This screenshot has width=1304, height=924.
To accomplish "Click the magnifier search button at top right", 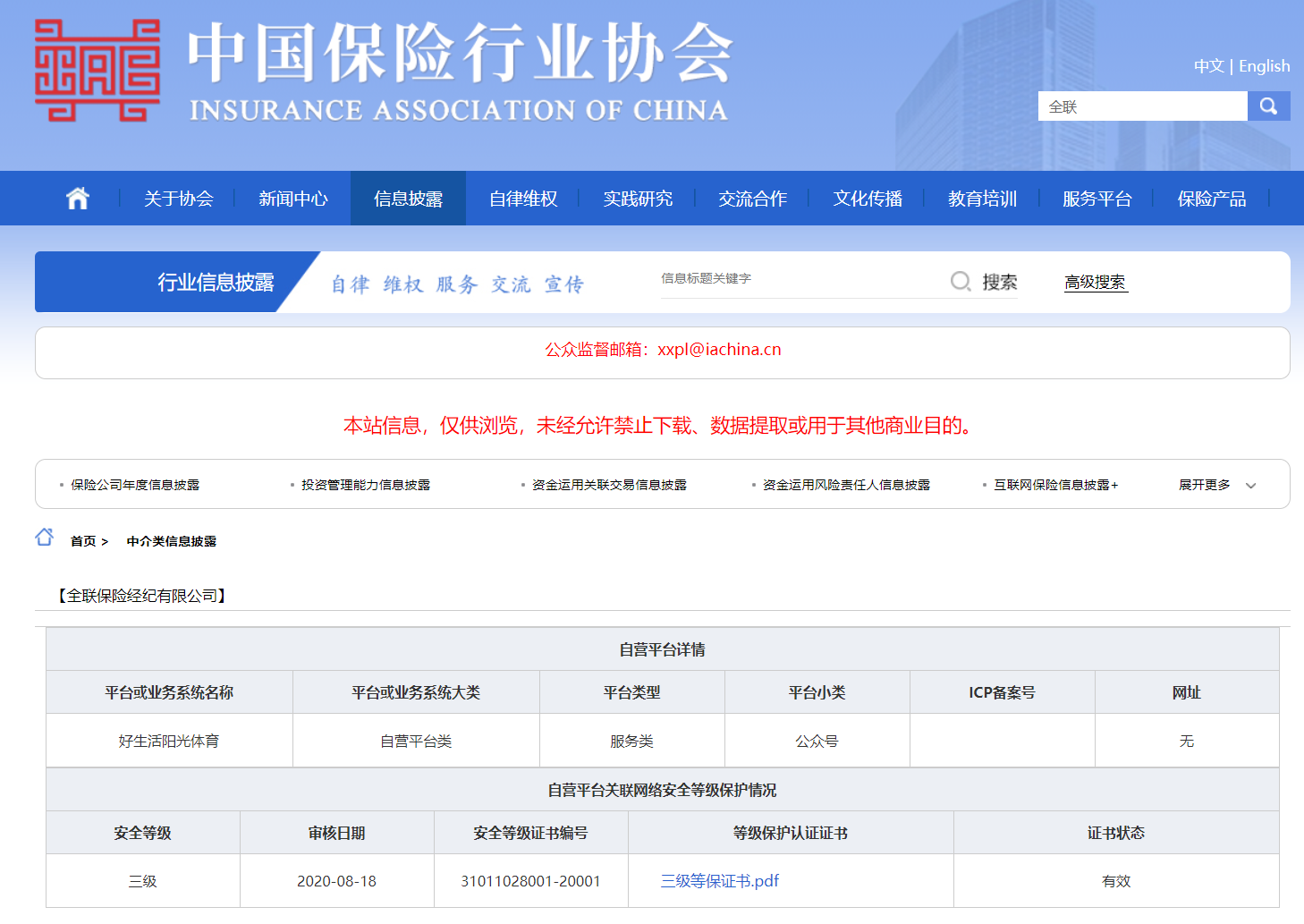I will (1268, 106).
